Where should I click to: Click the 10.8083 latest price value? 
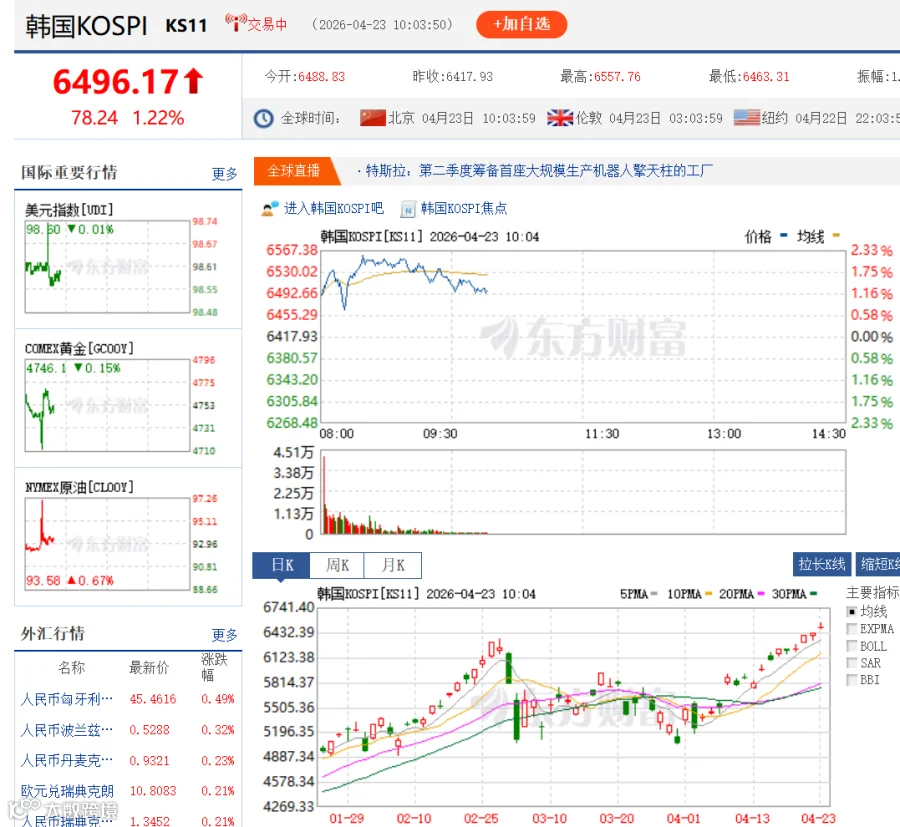[x=153, y=791]
